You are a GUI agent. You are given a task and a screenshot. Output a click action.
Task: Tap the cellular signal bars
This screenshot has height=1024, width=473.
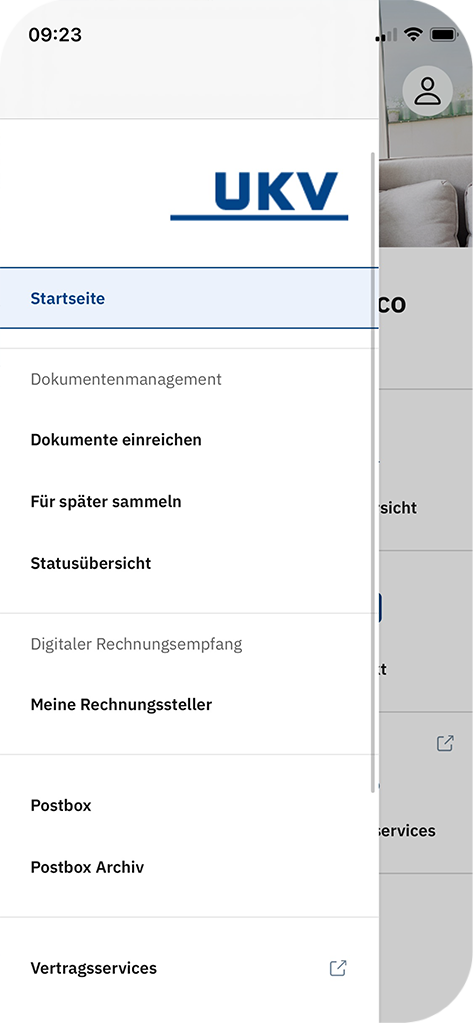pos(386,35)
